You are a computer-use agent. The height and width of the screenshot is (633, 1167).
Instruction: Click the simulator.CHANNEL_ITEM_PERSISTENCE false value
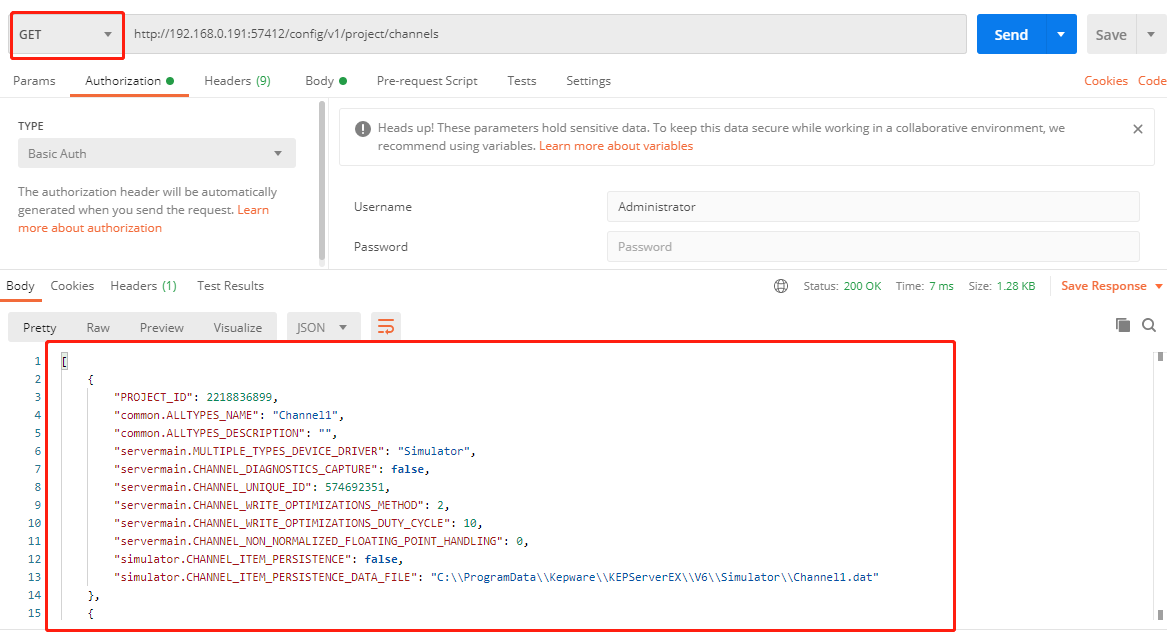pyautogui.click(x=381, y=559)
